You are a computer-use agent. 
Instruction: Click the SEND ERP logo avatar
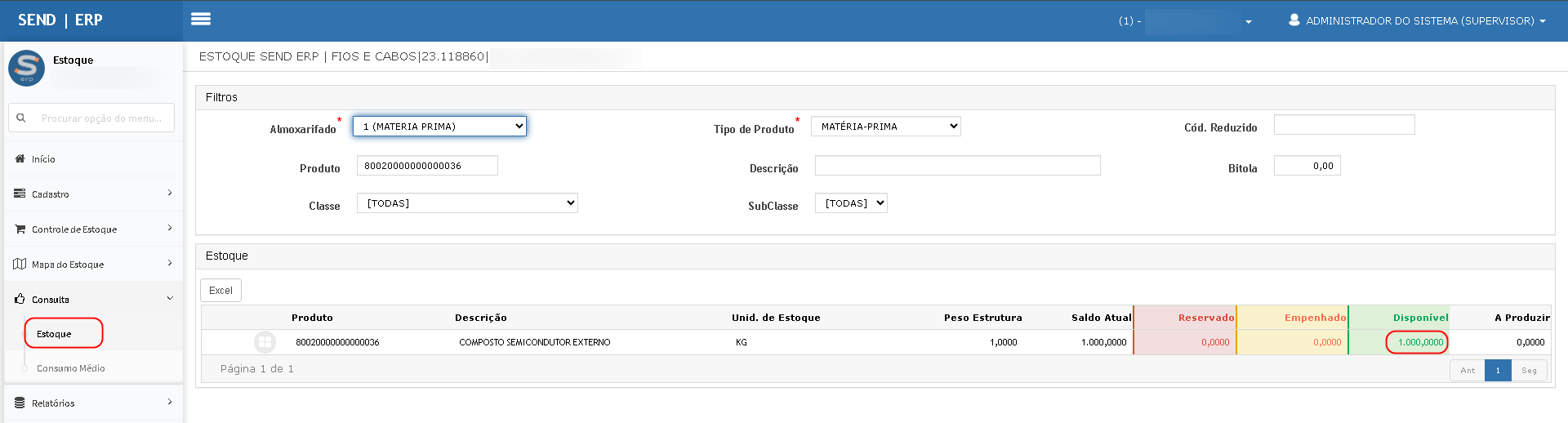26,68
